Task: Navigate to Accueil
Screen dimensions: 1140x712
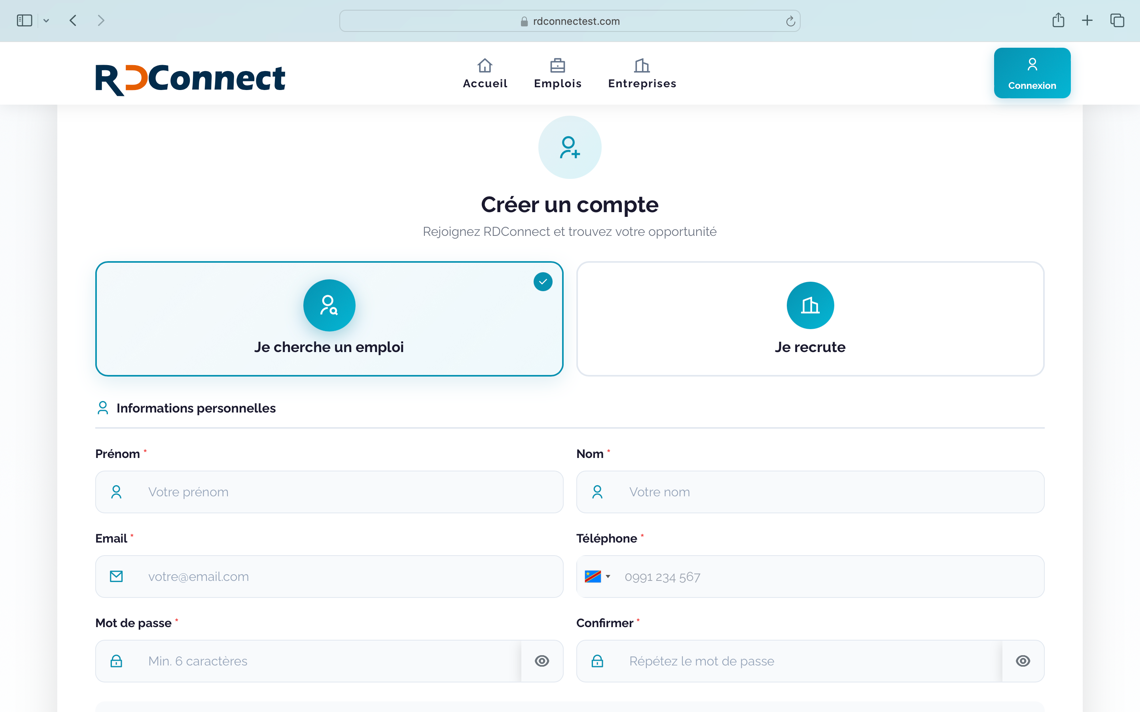Action: [x=484, y=84]
